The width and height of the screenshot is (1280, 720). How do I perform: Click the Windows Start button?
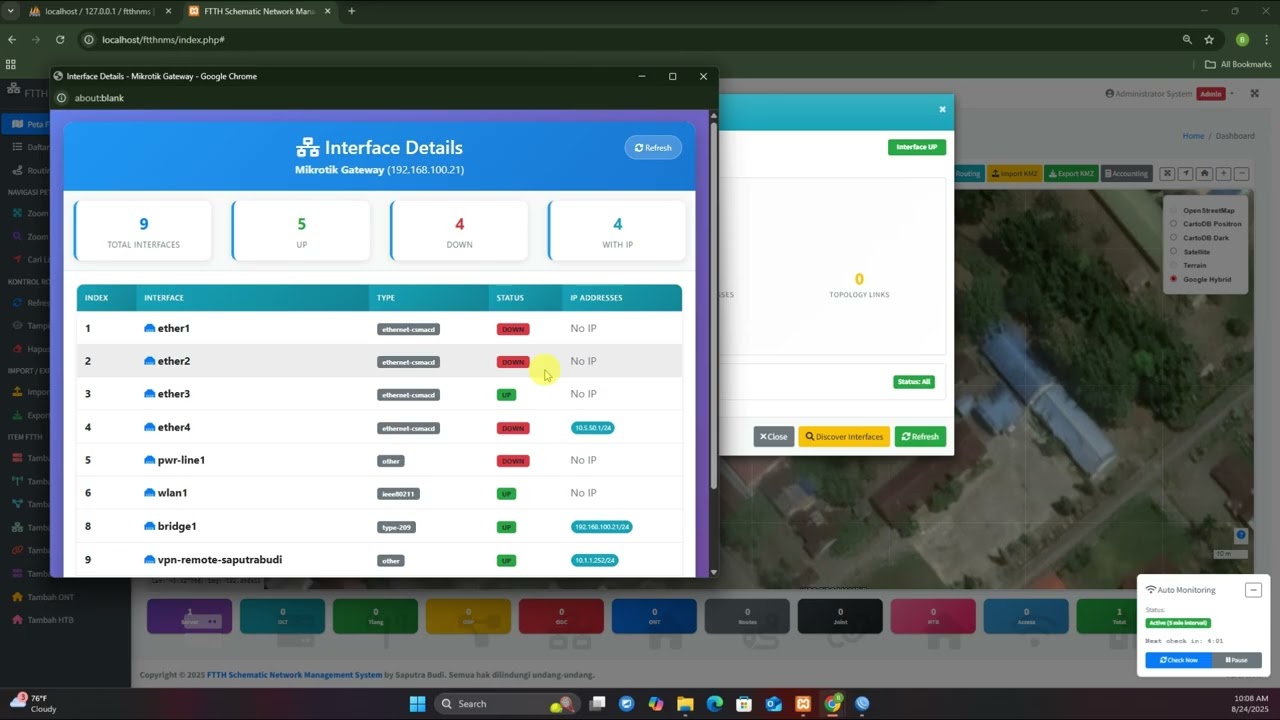pos(418,704)
